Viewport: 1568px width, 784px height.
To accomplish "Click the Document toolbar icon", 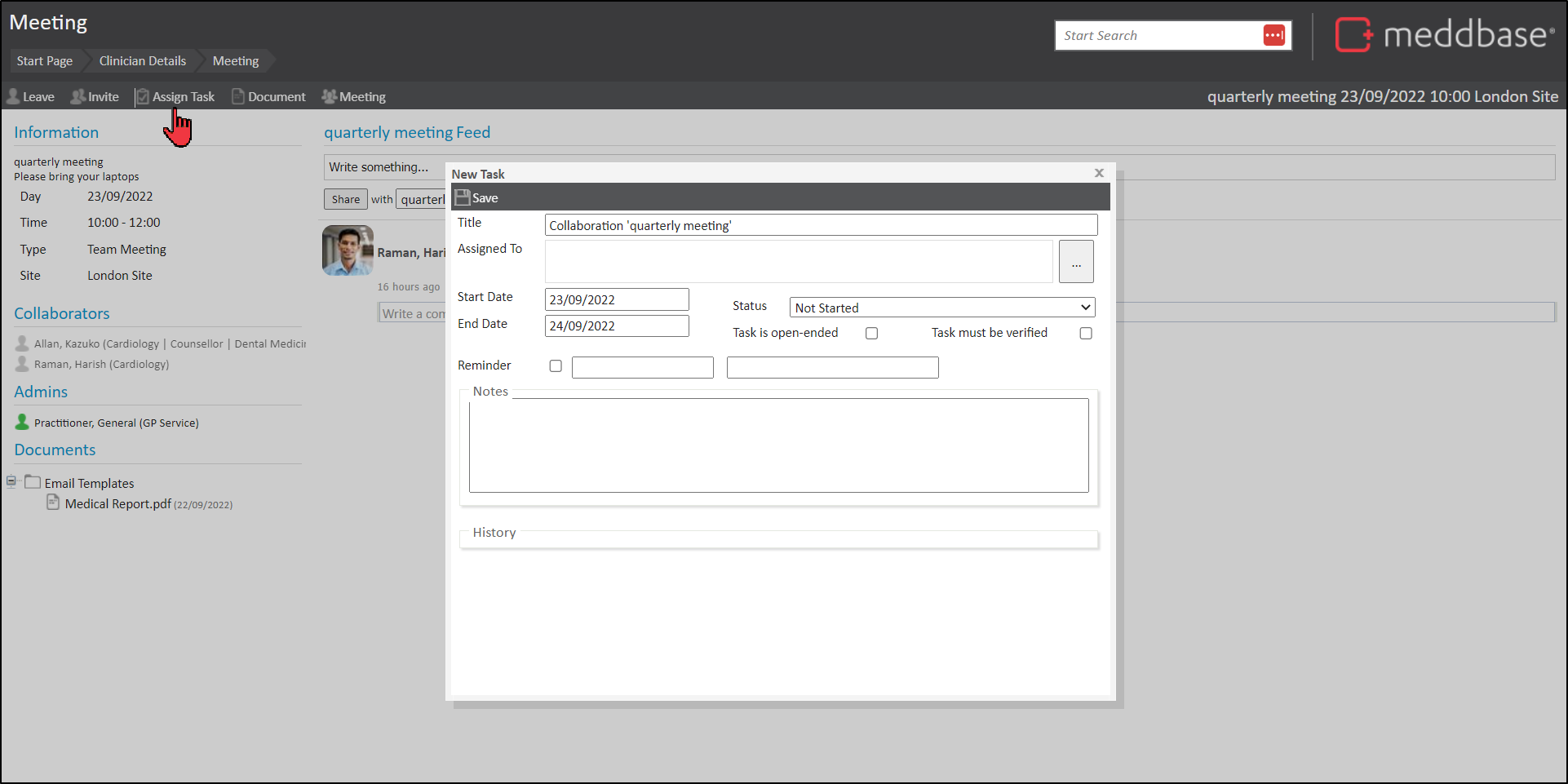I will point(238,96).
